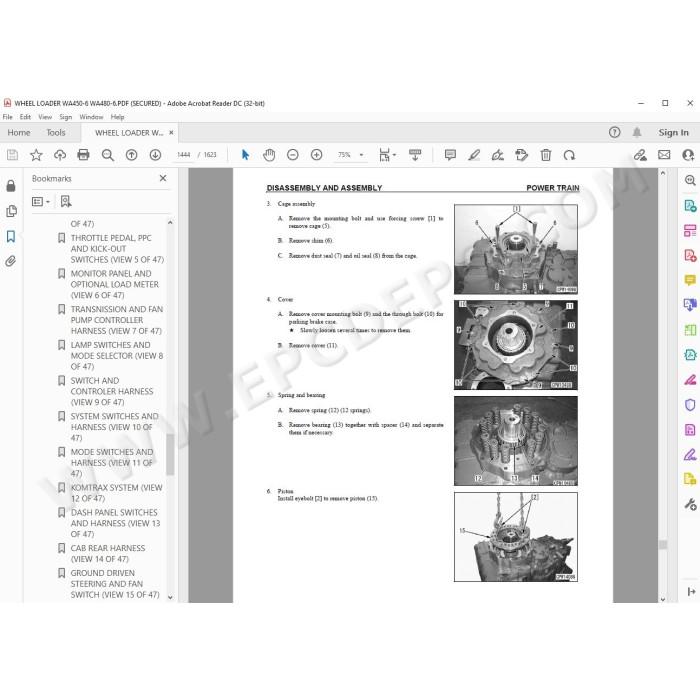700x700 pixels.
Task: Toggle the Page Thumbnails panel
Action: point(11,211)
